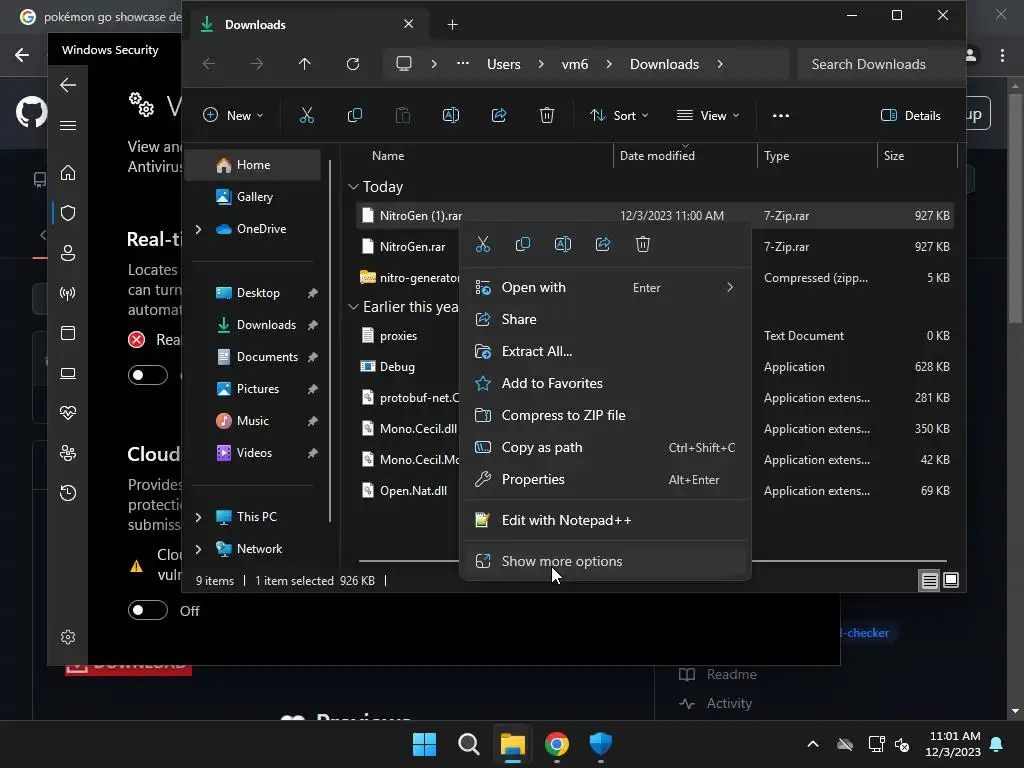Toggle Real-time protection switch

pos(148,375)
